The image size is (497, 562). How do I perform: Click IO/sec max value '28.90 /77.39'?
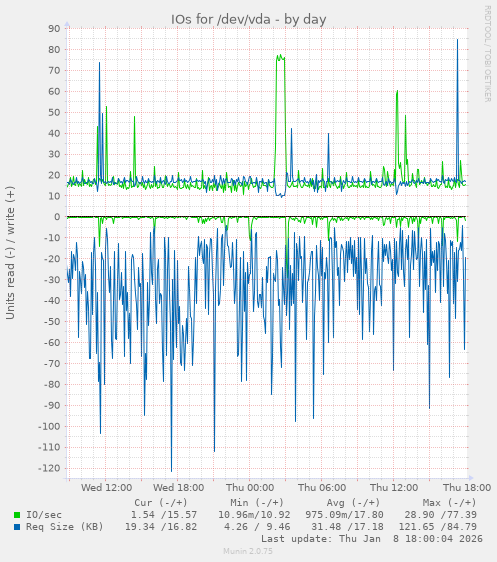click(x=441, y=515)
